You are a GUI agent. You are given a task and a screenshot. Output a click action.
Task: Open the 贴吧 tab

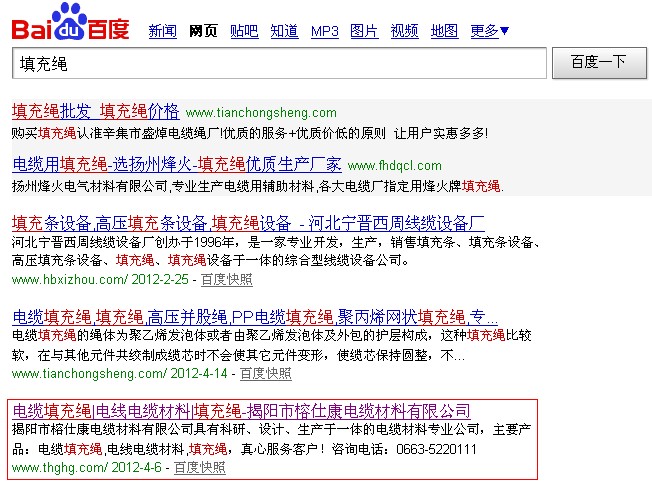(x=244, y=31)
